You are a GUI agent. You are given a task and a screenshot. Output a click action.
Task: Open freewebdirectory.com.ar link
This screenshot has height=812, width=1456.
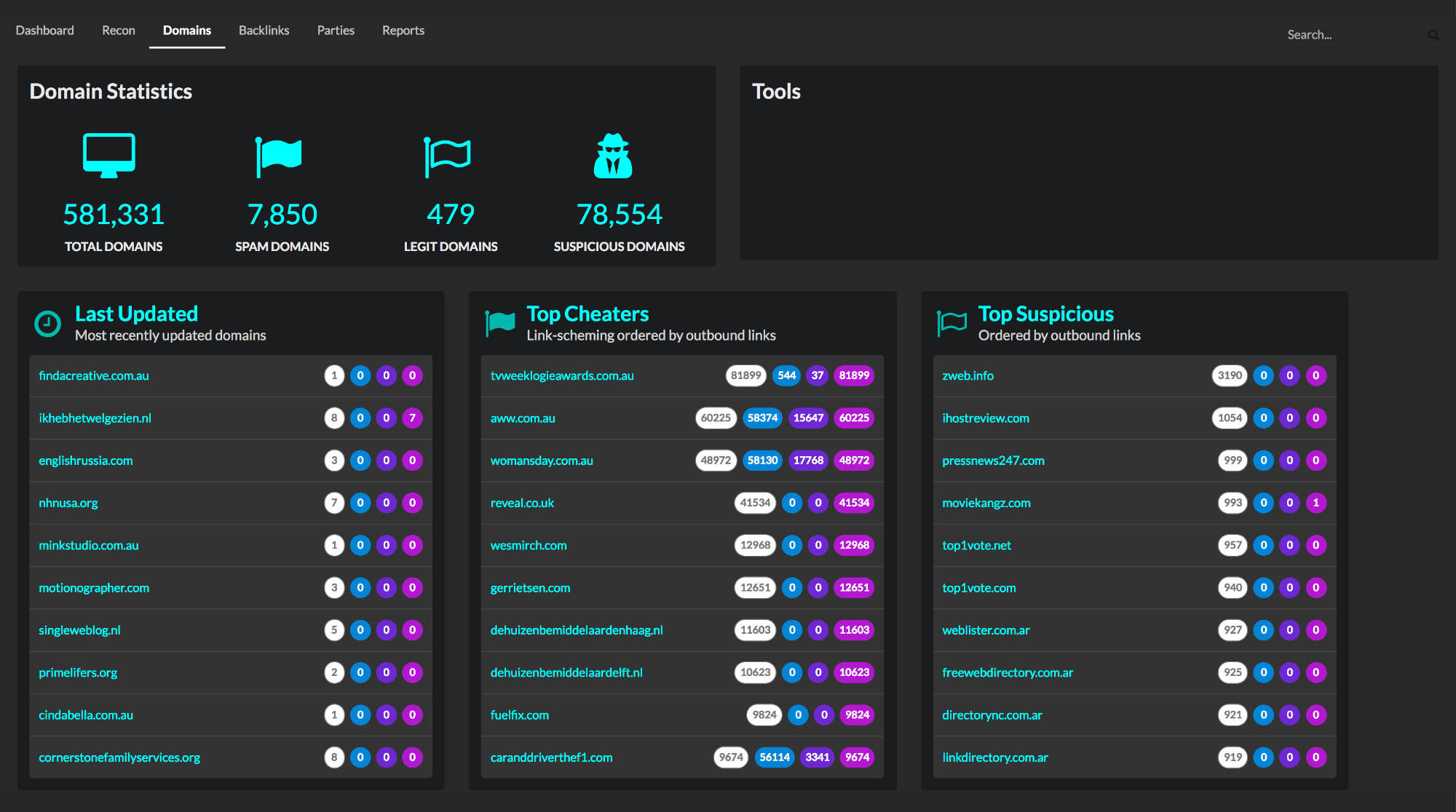click(1008, 673)
